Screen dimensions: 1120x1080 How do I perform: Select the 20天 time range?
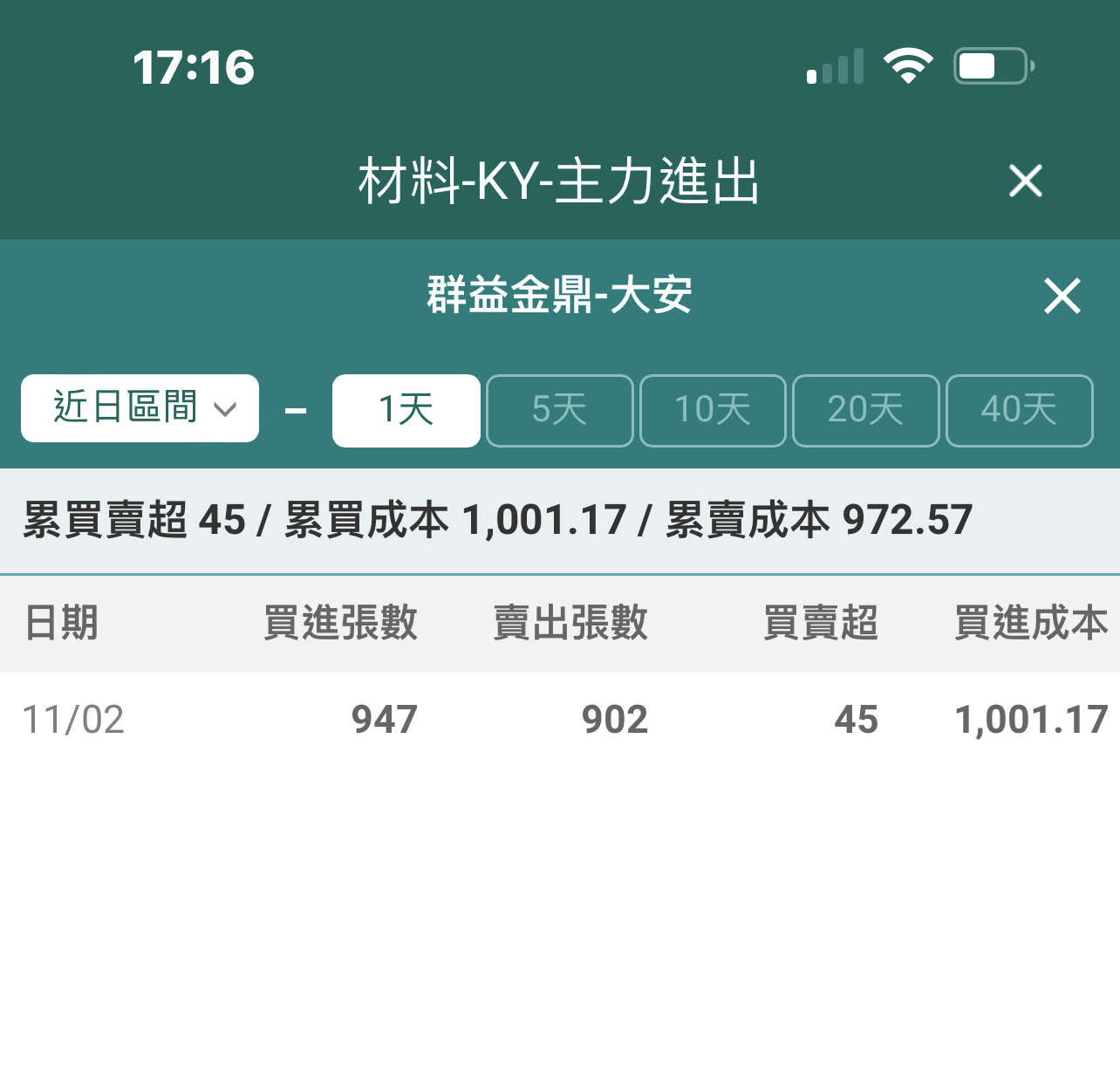pyautogui.click(x=865, y=410)
